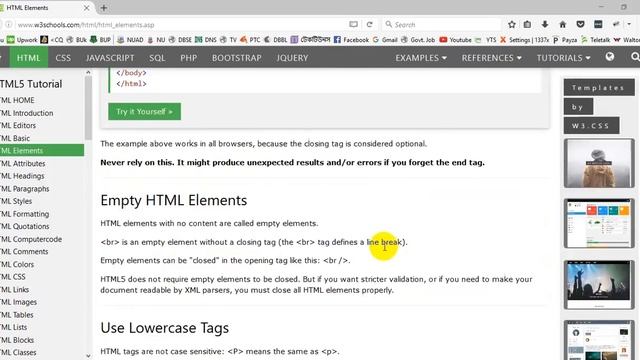Expand the REFERENCES dropdown menu

click(x=491, y=58)
